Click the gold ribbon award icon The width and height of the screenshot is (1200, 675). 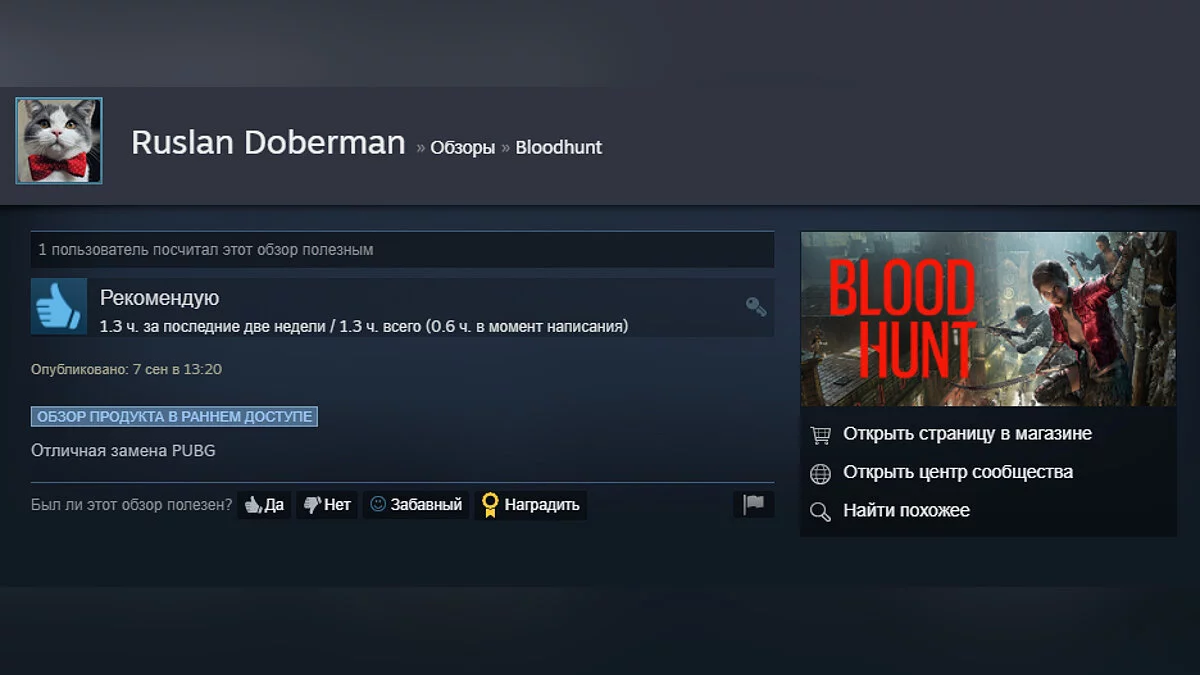click(489, 505)
